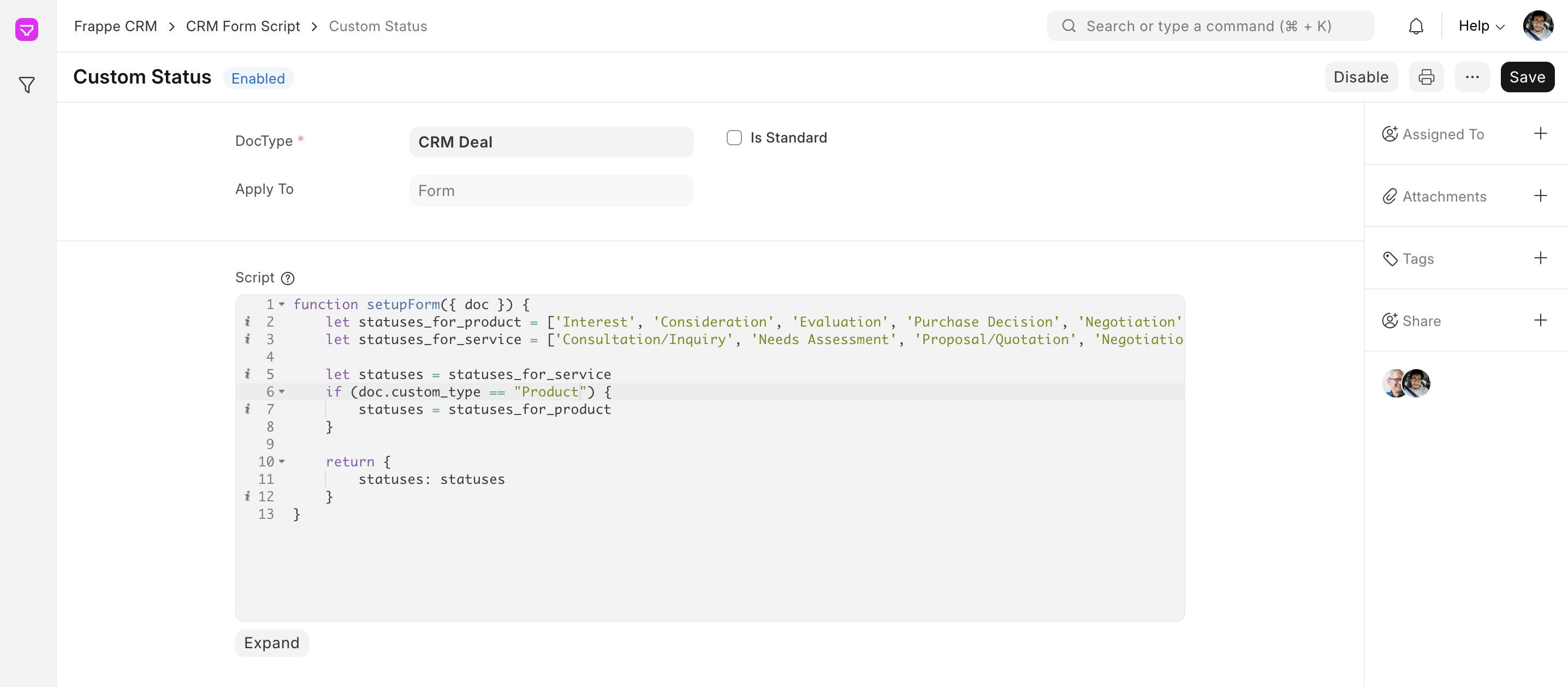Expand the script editor

click(x=271, y=643)
